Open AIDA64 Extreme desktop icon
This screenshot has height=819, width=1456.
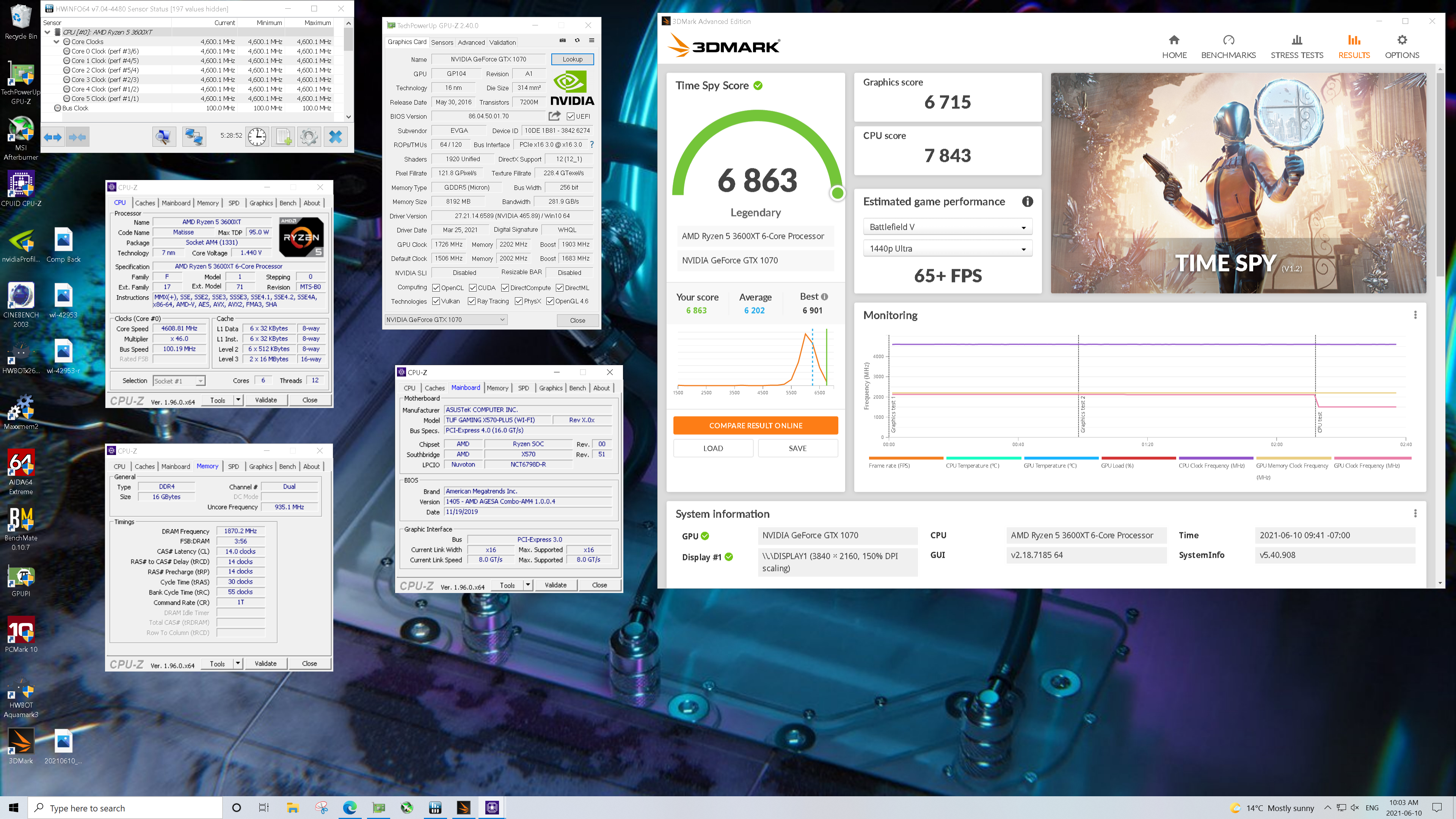coord(21,472)
